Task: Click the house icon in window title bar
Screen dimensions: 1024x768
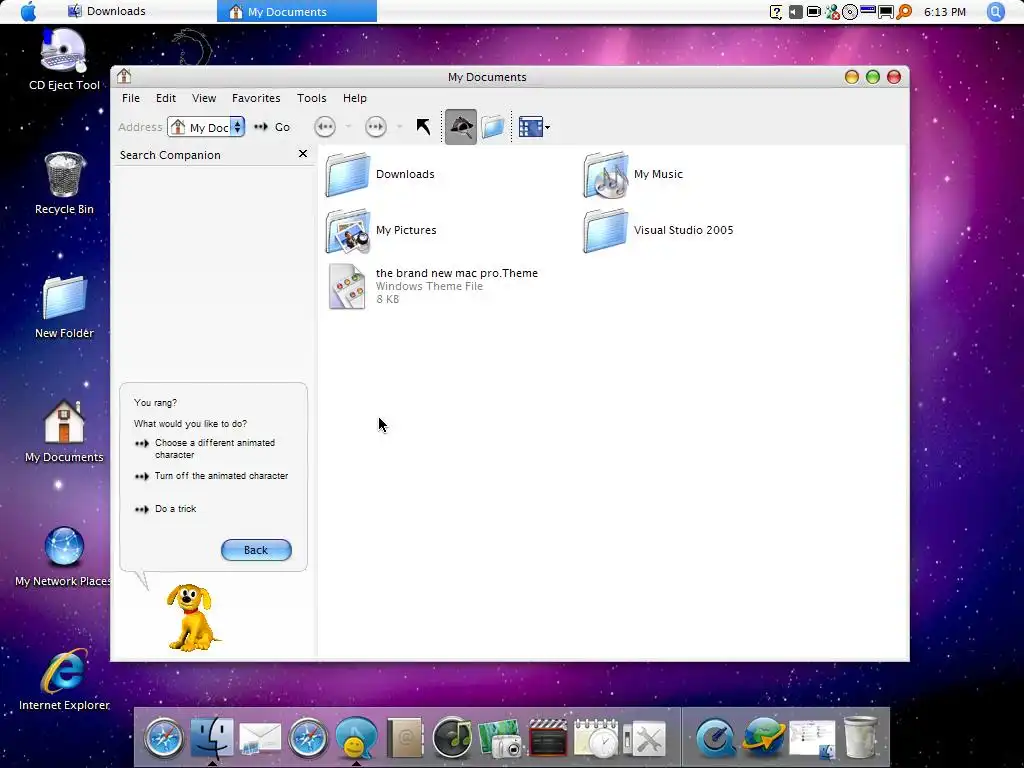Action: tap(124, 76)
